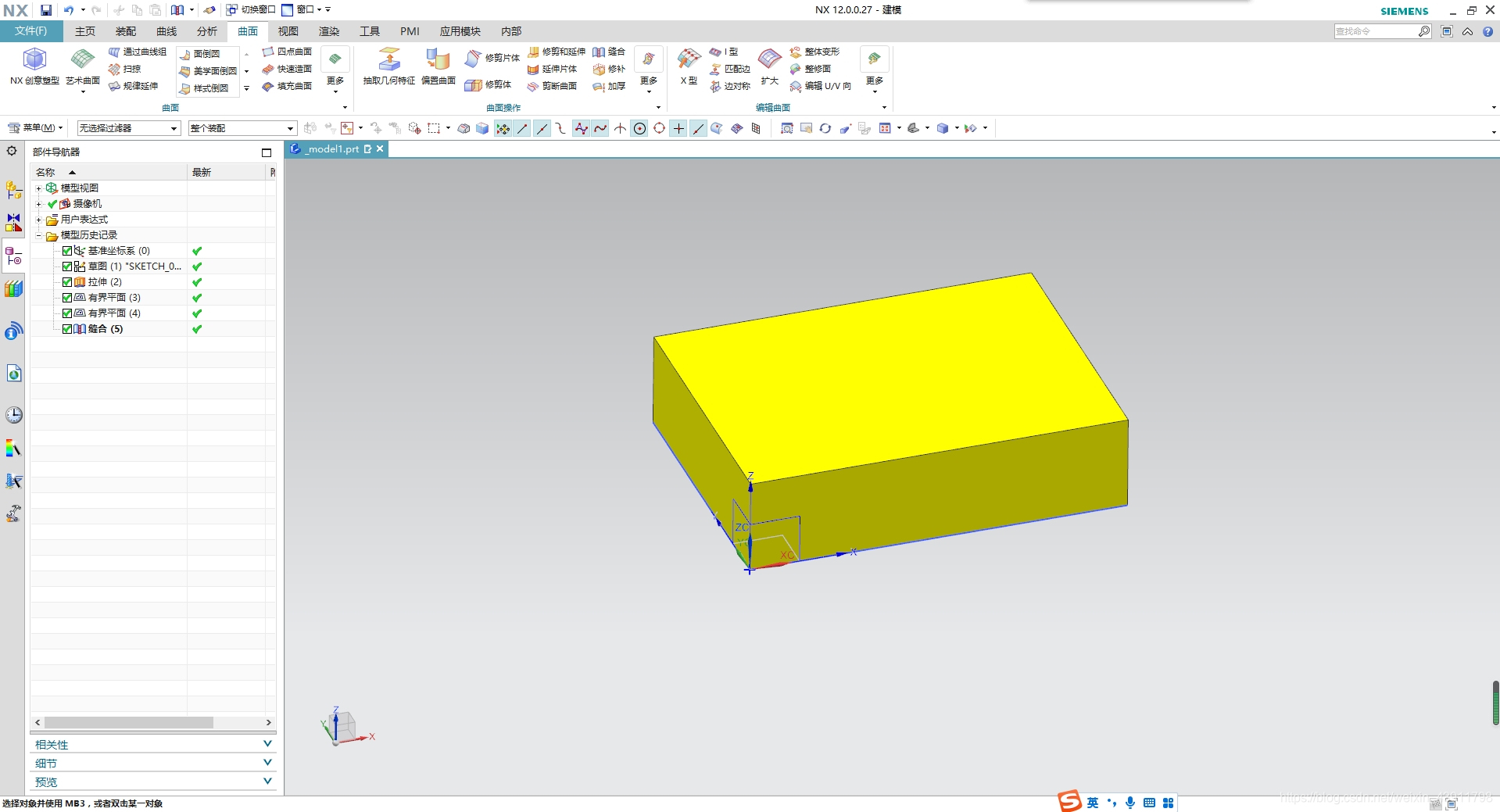Open the history clock sidebar icon
Viewport: 1500px width, 812px height.
(x=14, y=414)
